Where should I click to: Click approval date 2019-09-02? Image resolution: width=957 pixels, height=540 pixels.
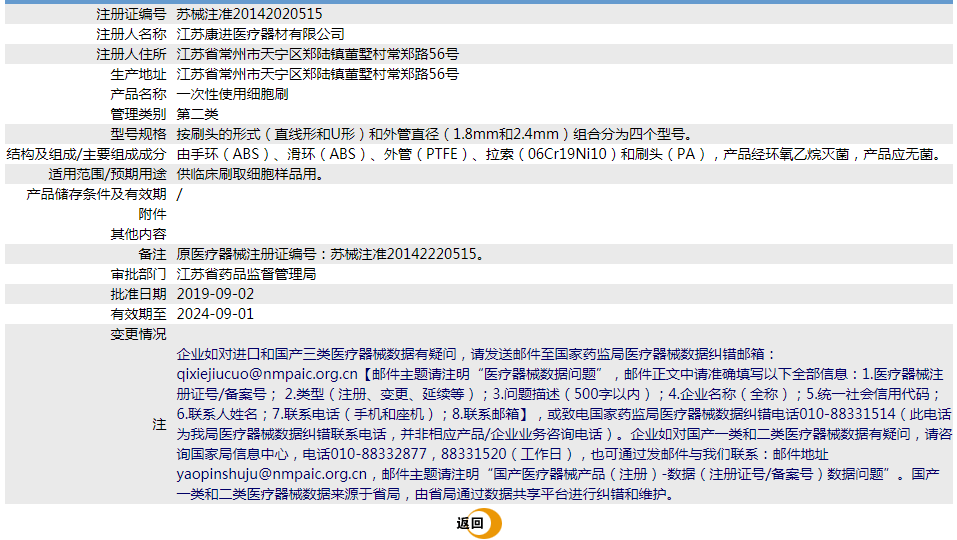215,294
